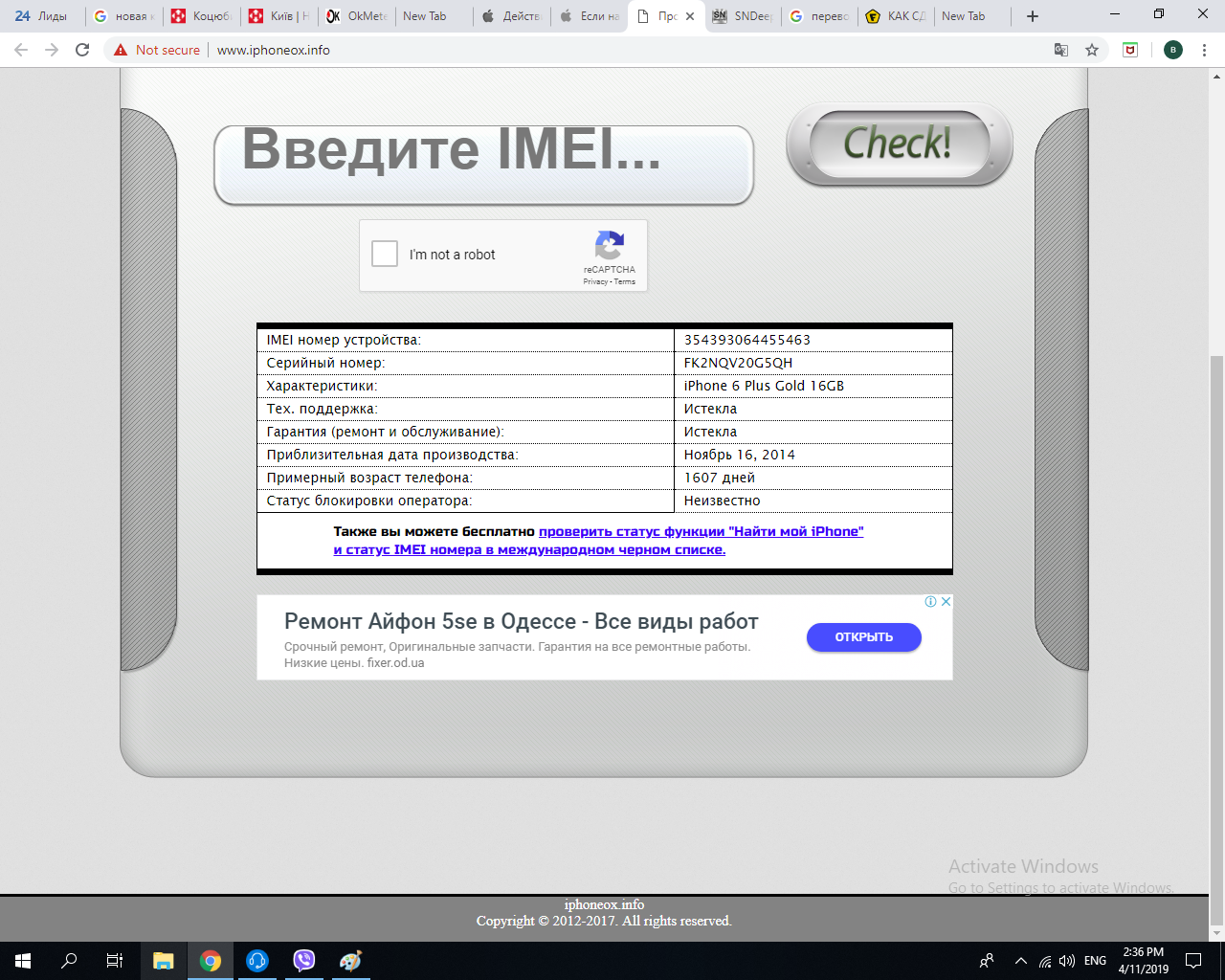Screen dimensions: 1225x980
Task: Close the ad with the X icon
Action: tap(946, 601)
